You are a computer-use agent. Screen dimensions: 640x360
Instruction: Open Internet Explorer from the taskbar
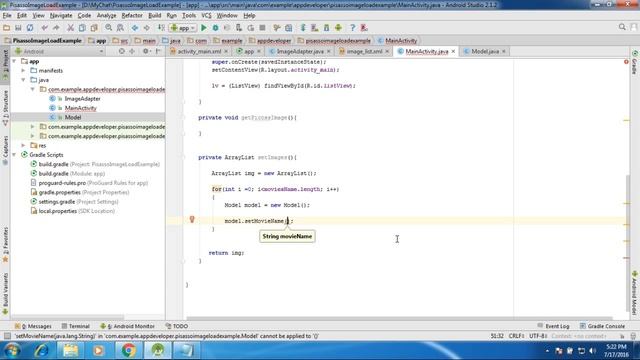pos(42,350)
